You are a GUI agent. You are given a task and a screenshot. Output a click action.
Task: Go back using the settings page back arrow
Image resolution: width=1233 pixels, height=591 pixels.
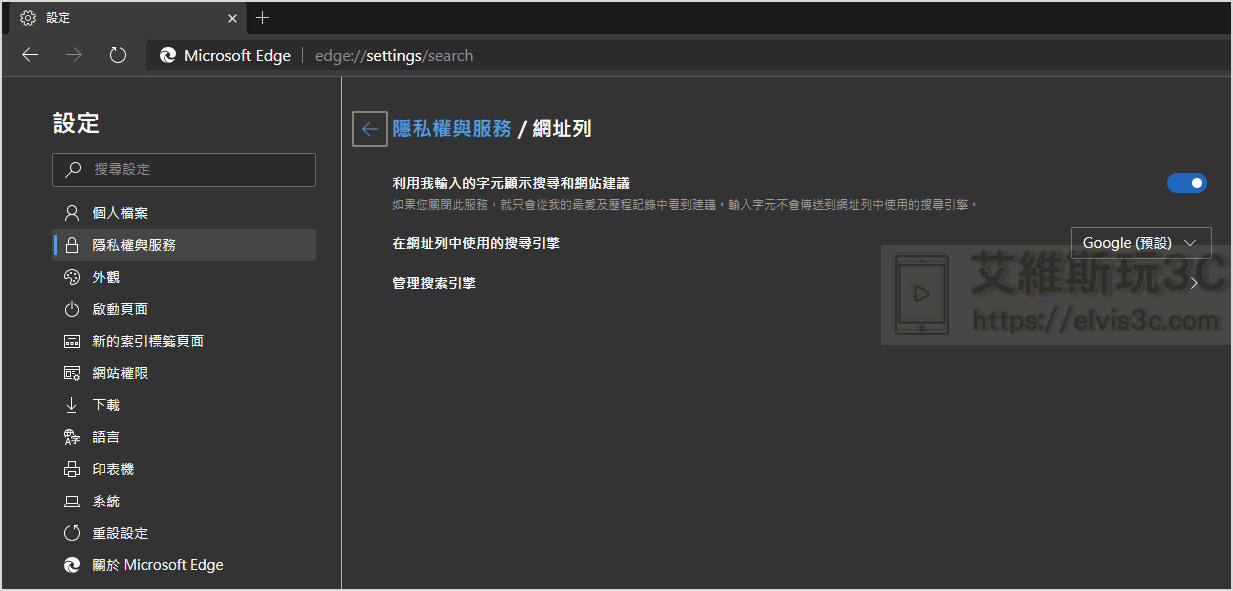(x=370, y=129)
